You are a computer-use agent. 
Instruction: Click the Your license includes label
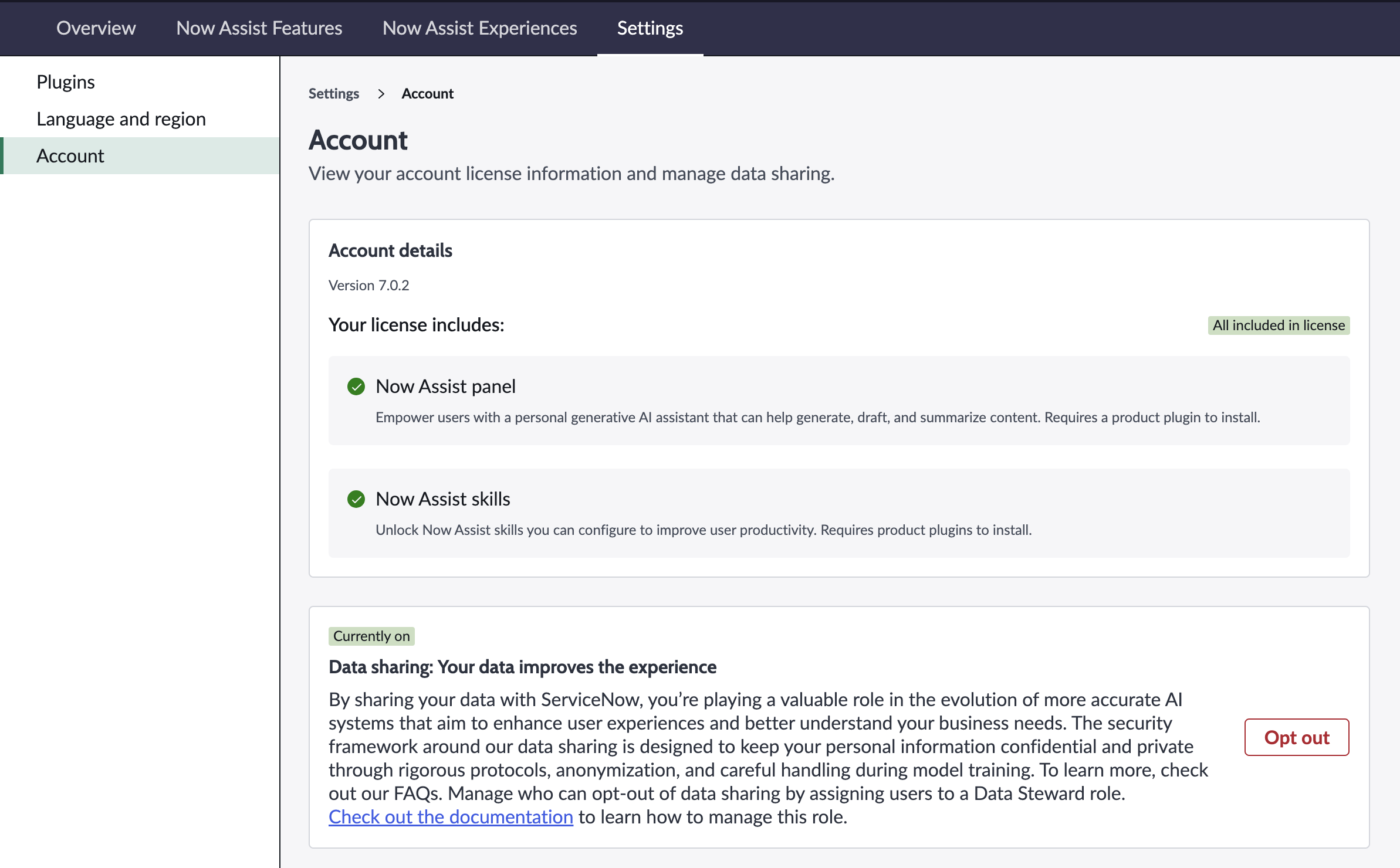[416, 325]
